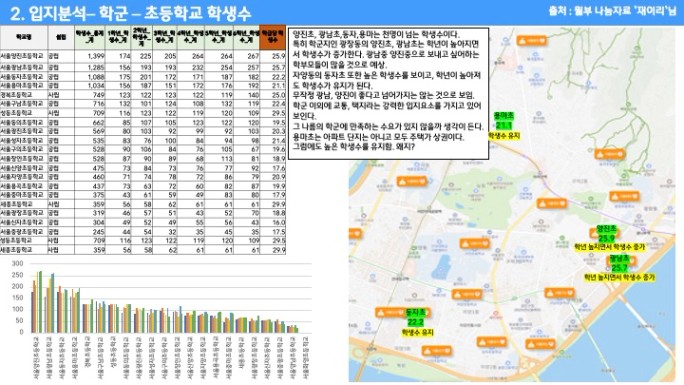Click the green '동자초' label on map
This screenshot has height=385, width=684.
[415, 313]
